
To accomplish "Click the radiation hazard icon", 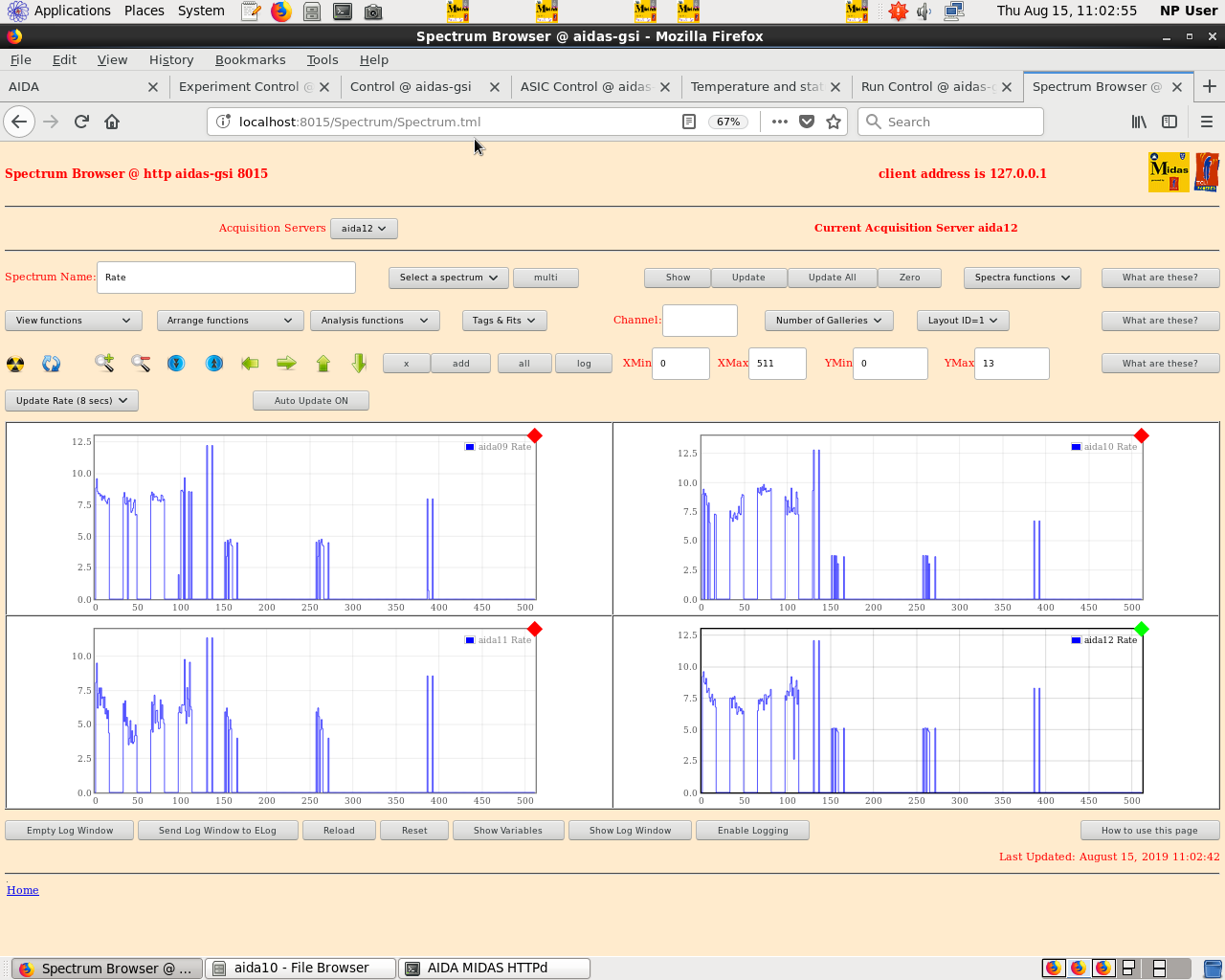I will pyautogui.click(x=15, y=364).
